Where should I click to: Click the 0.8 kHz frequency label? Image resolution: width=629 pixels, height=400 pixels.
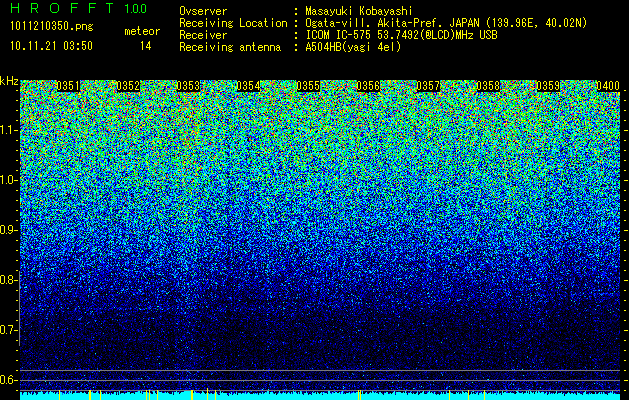(x=8, y=280)
